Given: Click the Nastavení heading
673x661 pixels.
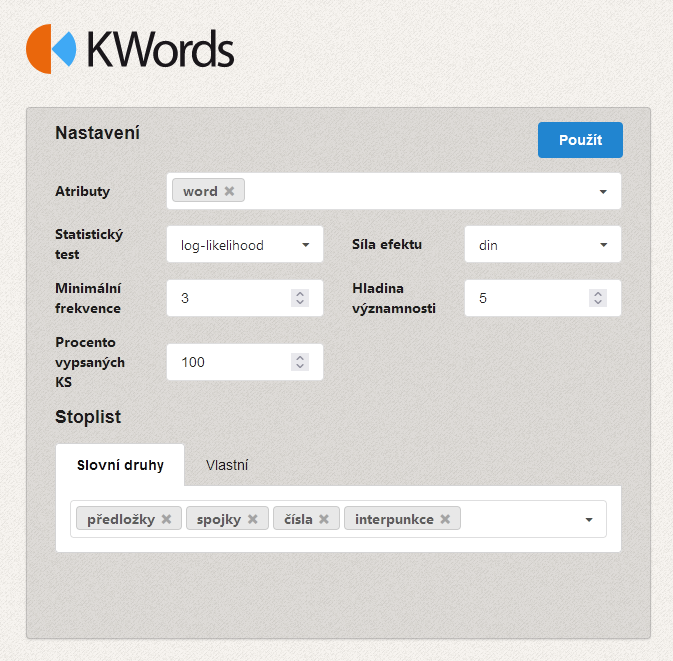Looking at the screenshot, I should pos(97,133).
